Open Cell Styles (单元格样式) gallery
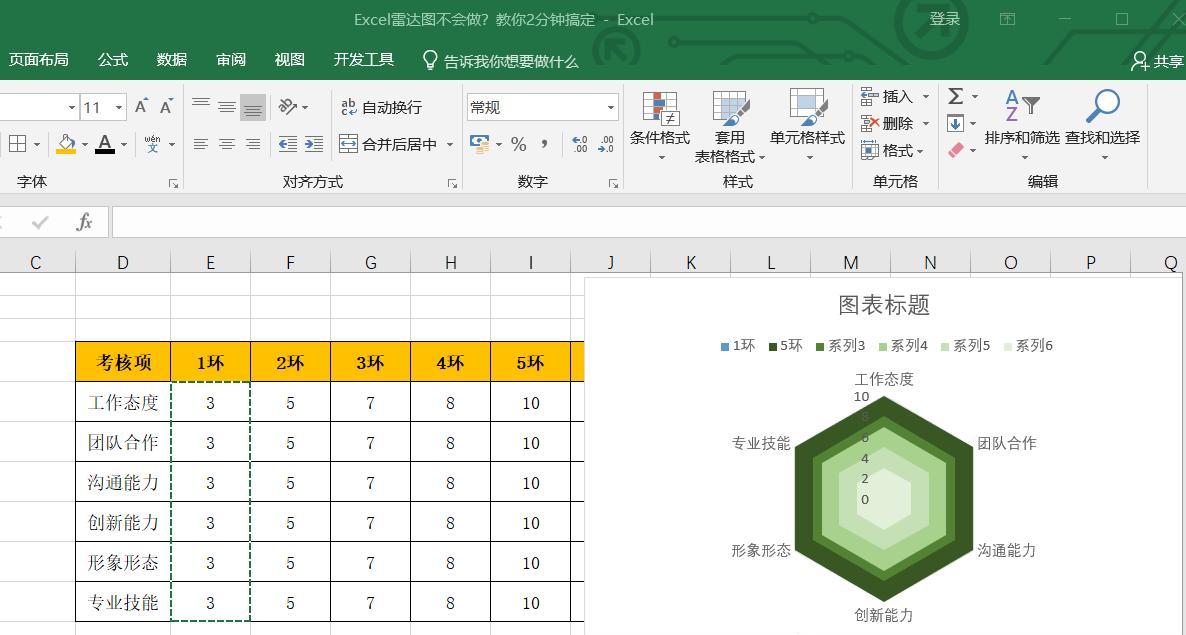Screen dimensions: 1186x635 pyautogui.click(x=807, y=127)
